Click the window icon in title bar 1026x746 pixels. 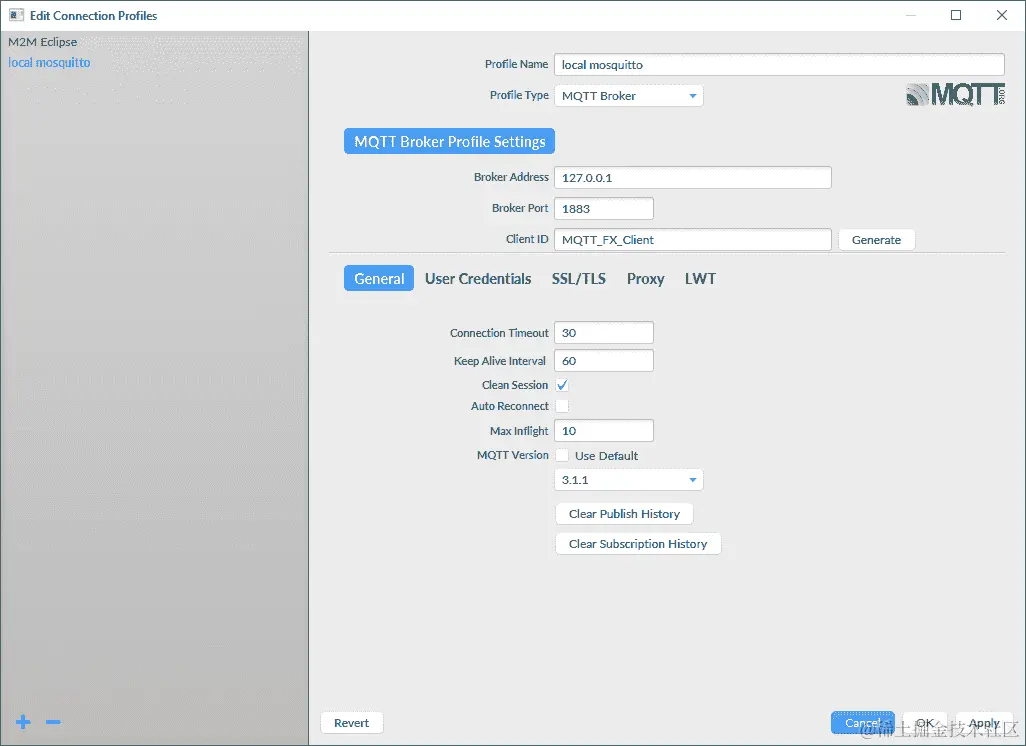(16, 15)
